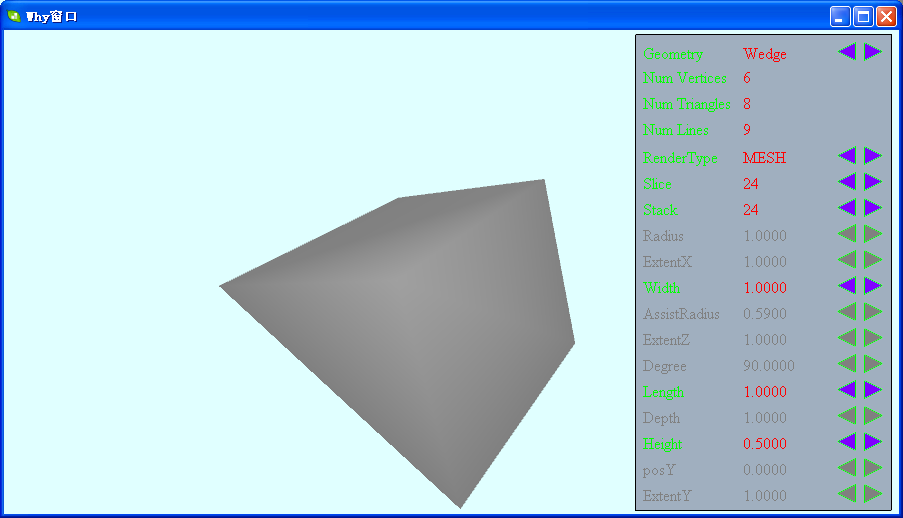The image size is (903, 518).
Task: Decrease Stack with the left arrow
Action: (x=847, y=208)
